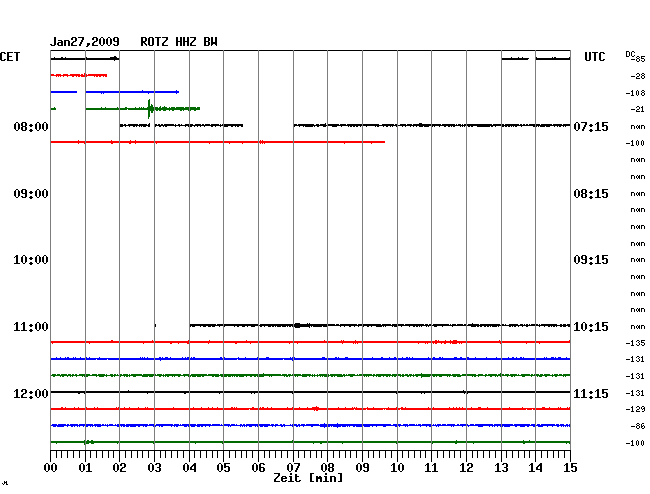
Task: Select the 08:15 UTC time label
Action: (591, 194)
